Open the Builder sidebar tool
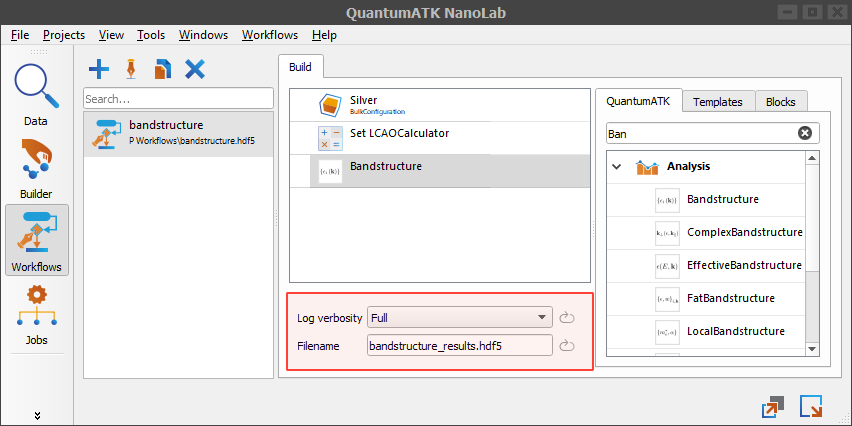Image resolution: width=852 pixels, height=426 pixels. pyautogui.click(x=36, y=169)
